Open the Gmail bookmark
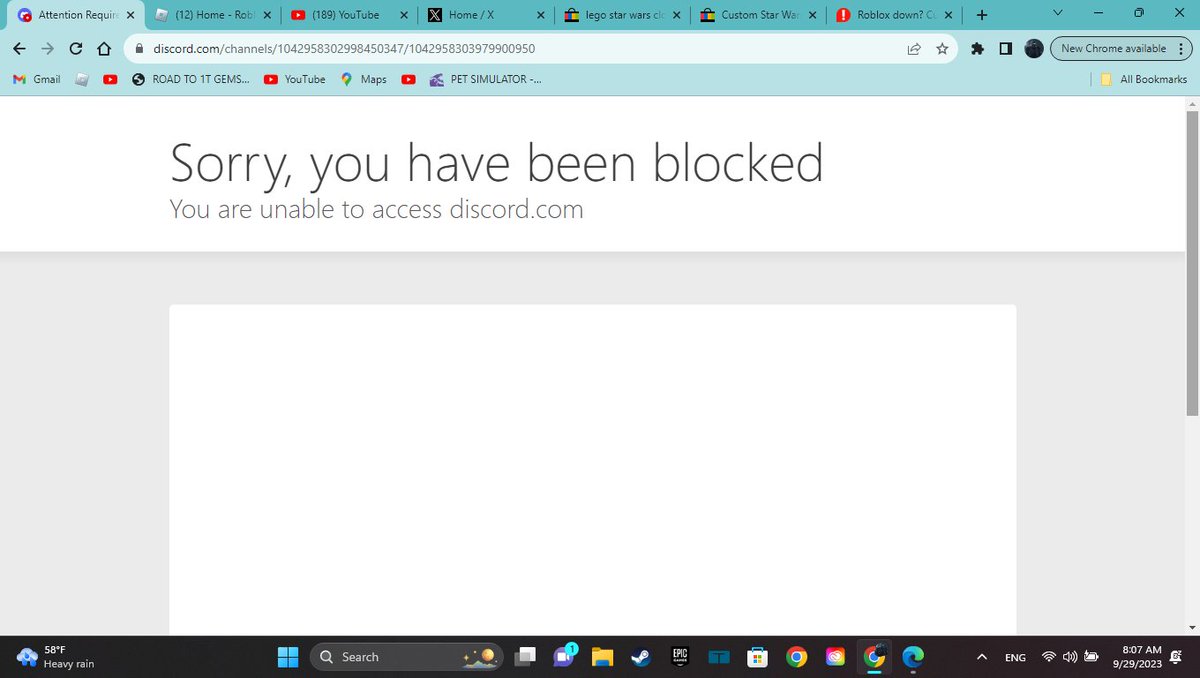 36,79
